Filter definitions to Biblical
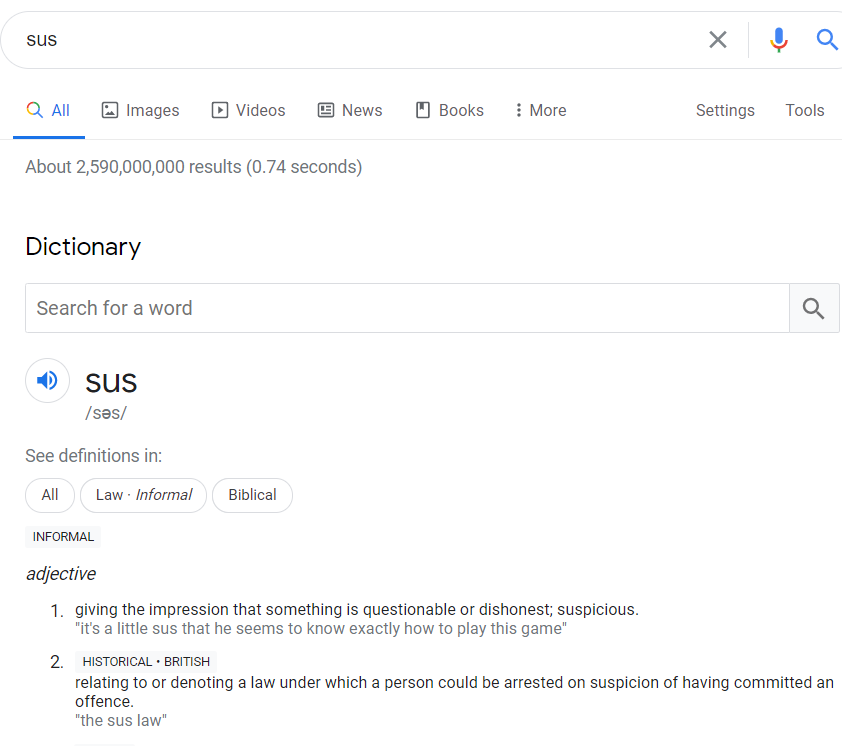Image resolution: width=842 pixels, height=746 pixels. coord(252,495)
